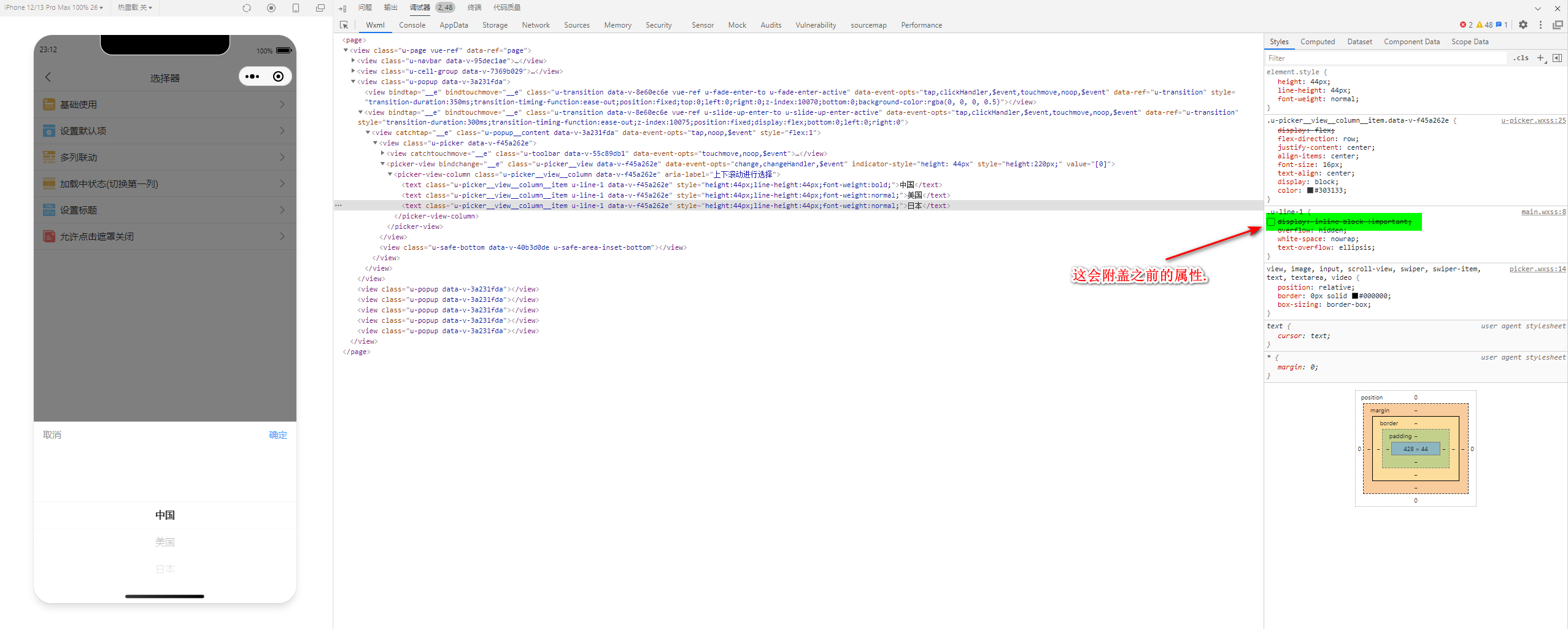Open devtools settings gear
The image size is (1568, 629).
point(1523,25)
